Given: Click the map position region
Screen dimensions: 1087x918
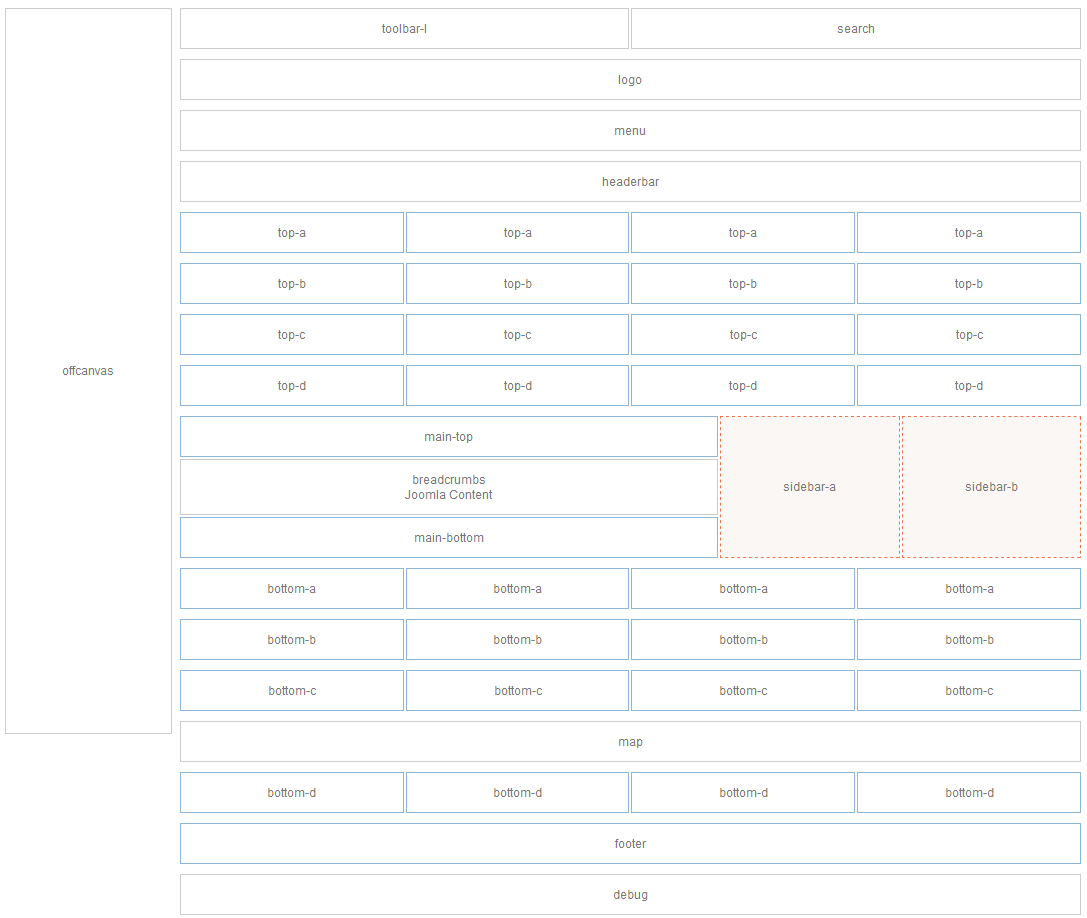Looking at the screenshot, I should coord(630,741).
